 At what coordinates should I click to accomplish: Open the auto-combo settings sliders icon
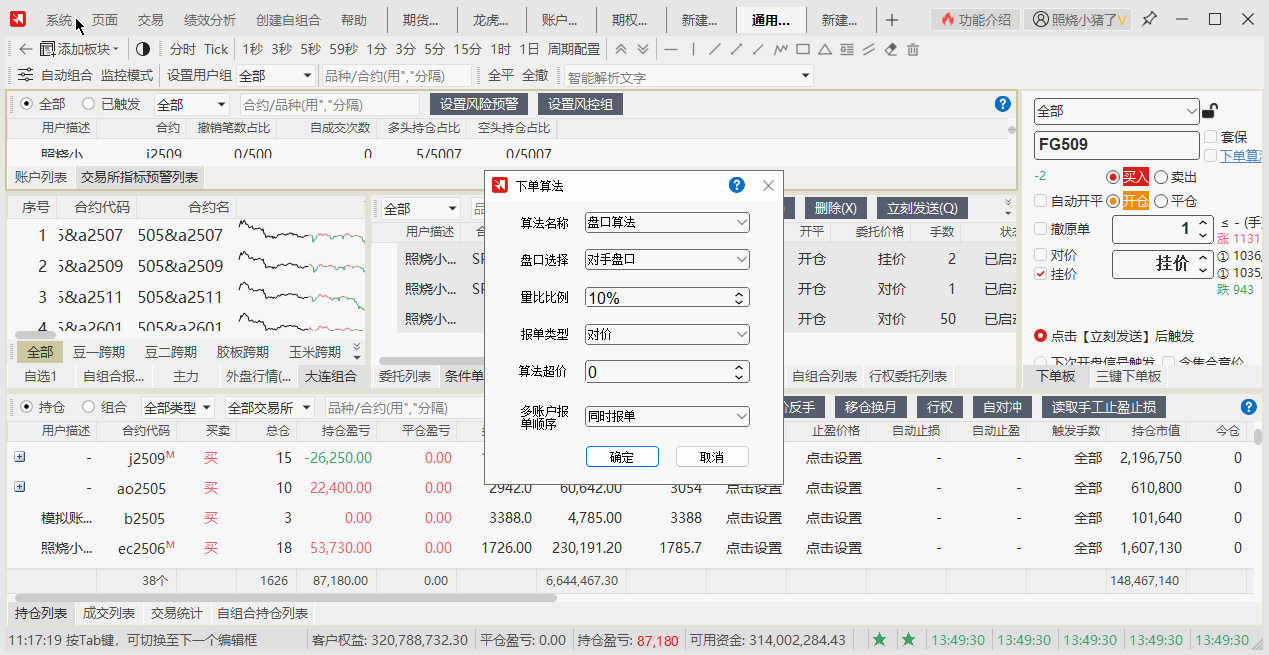(x=25, y=75)
